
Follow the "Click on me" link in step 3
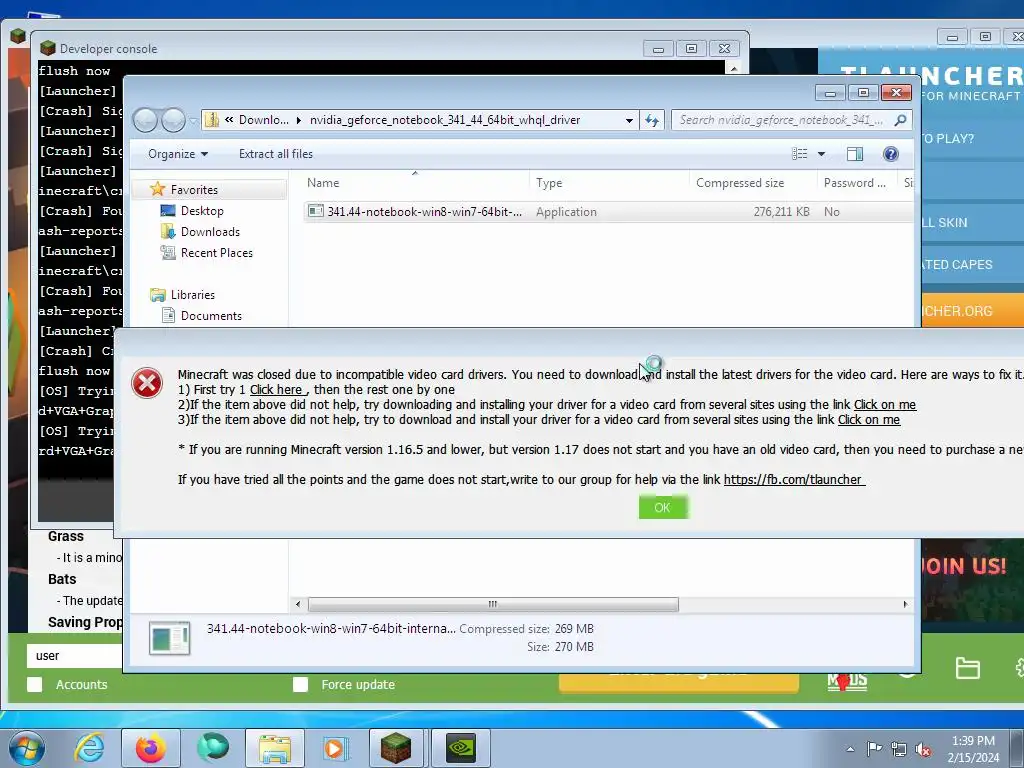click(x=869, y=420)
